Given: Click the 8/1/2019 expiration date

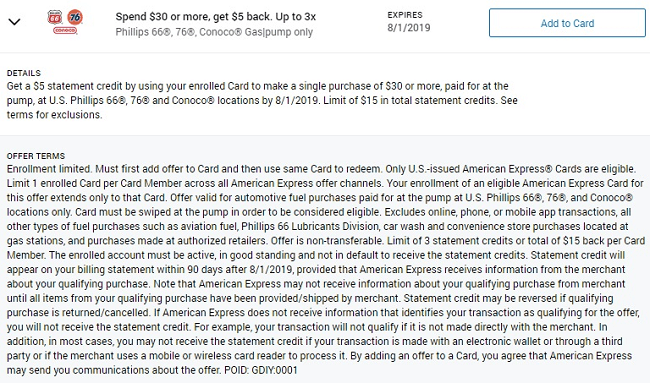Looking at the screenshot, I should 409,28.
